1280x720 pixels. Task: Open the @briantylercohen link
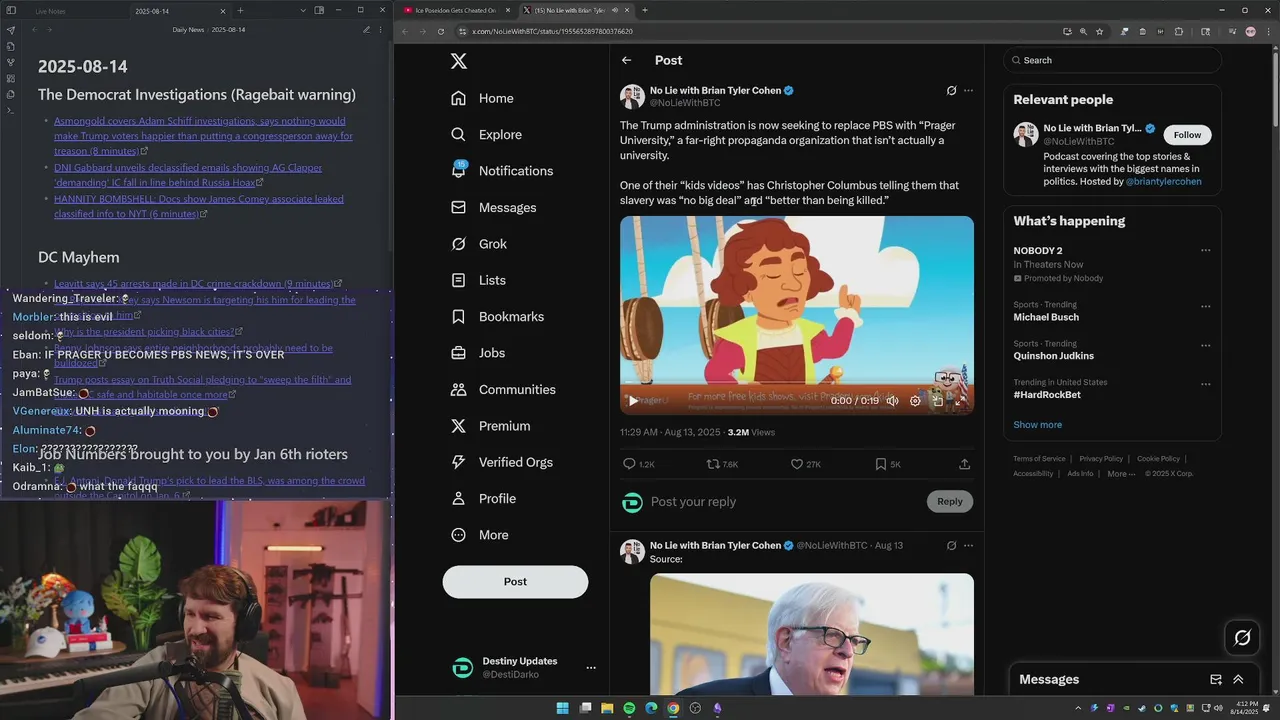click(x=1163, y=182)
